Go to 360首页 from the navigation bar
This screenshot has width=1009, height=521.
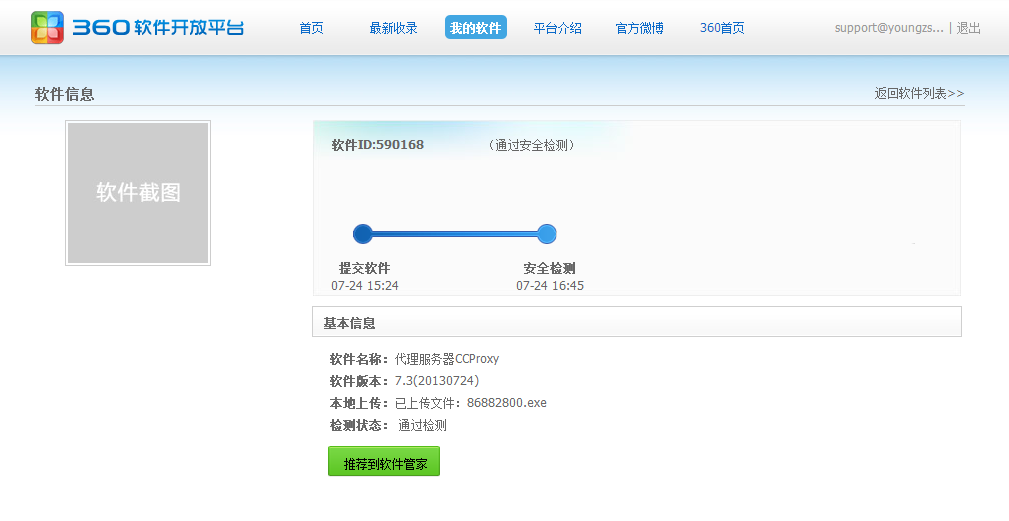click(722, 28)
